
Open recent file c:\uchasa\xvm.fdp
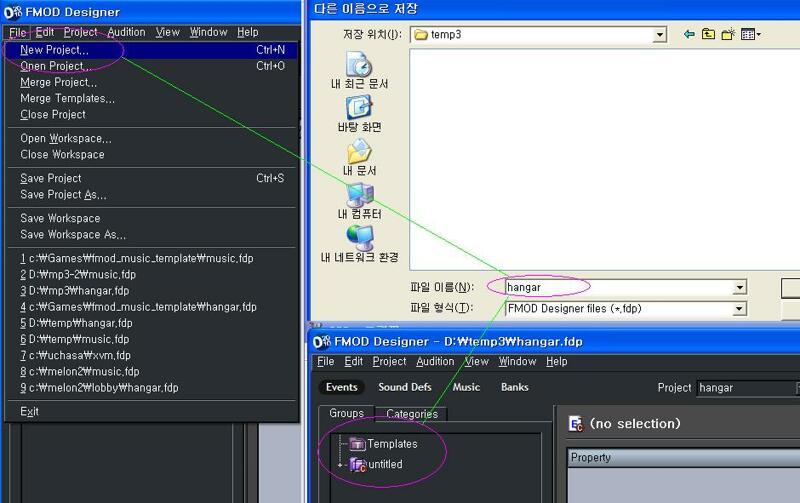point(152,356)
